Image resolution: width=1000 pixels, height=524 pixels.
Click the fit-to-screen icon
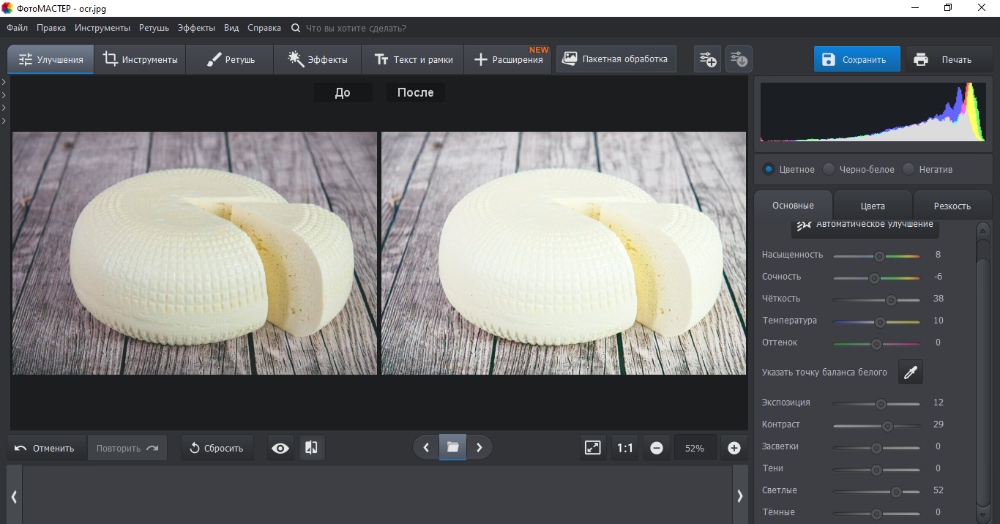pyautogui.click(x=592, y=448)
